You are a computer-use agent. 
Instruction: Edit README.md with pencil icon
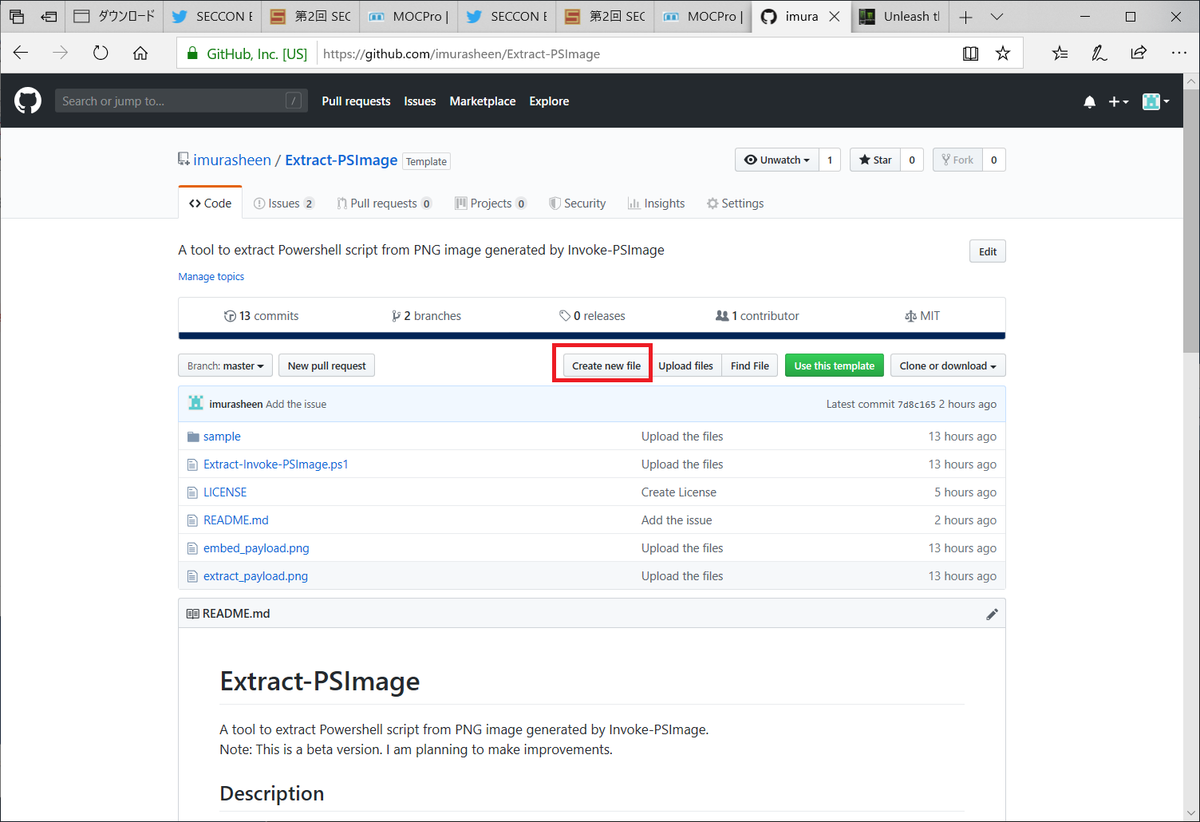pyautogui.click(x=992, y=614)
